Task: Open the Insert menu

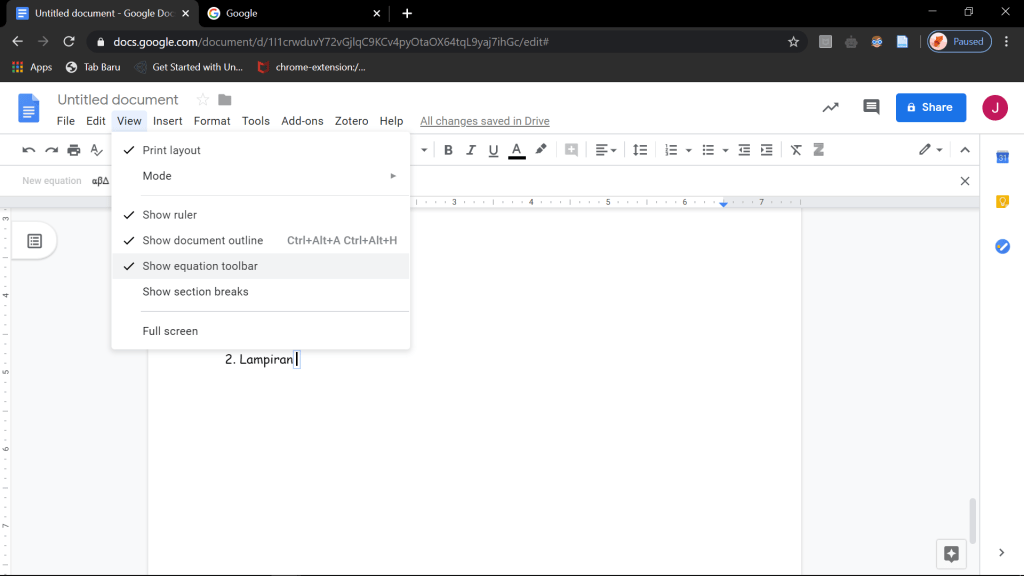Action: pyautogui.click(x=167, y=121)
